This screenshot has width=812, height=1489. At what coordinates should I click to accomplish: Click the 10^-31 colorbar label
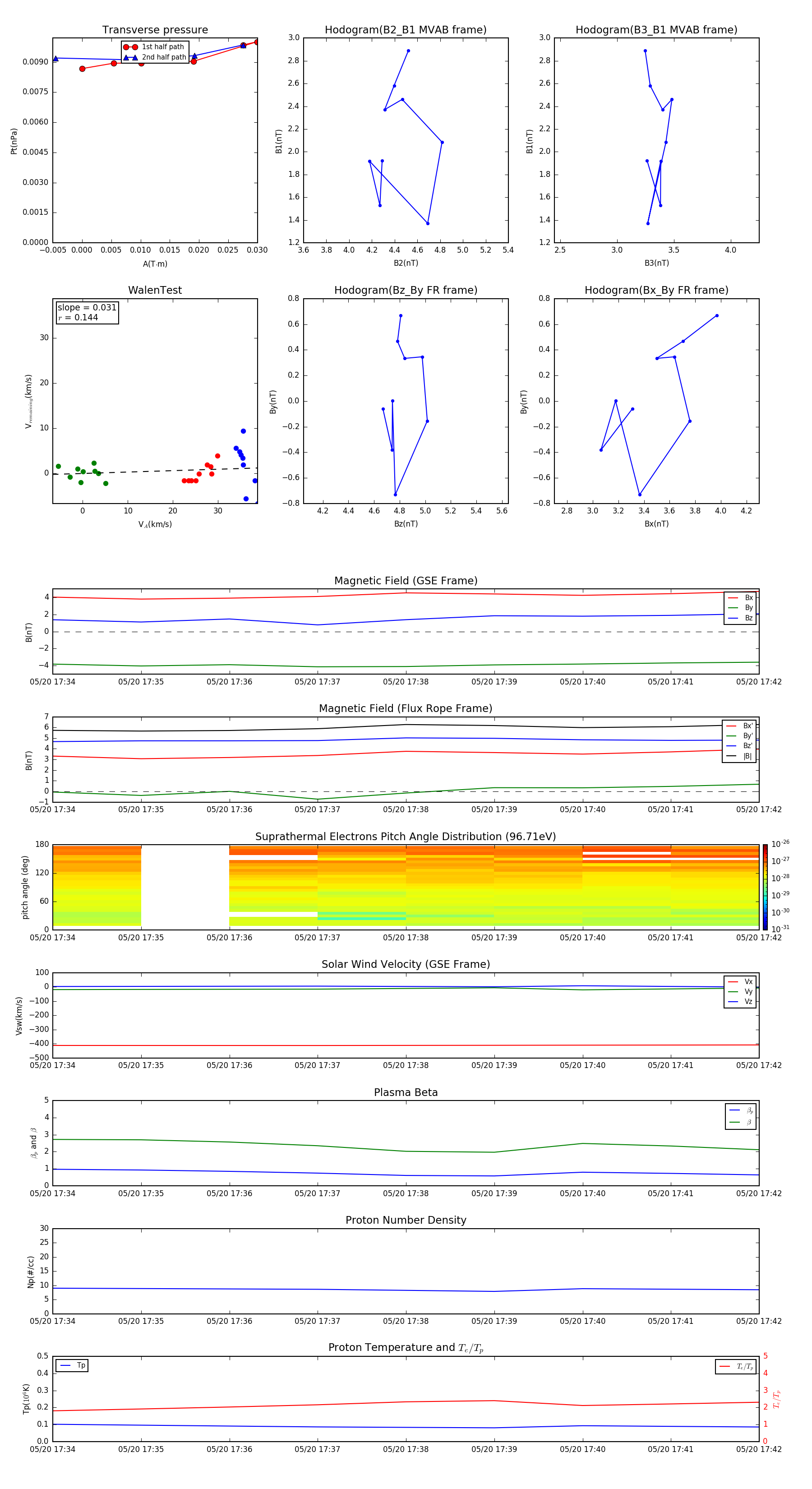pyautogui.click(x=780, y=929)
